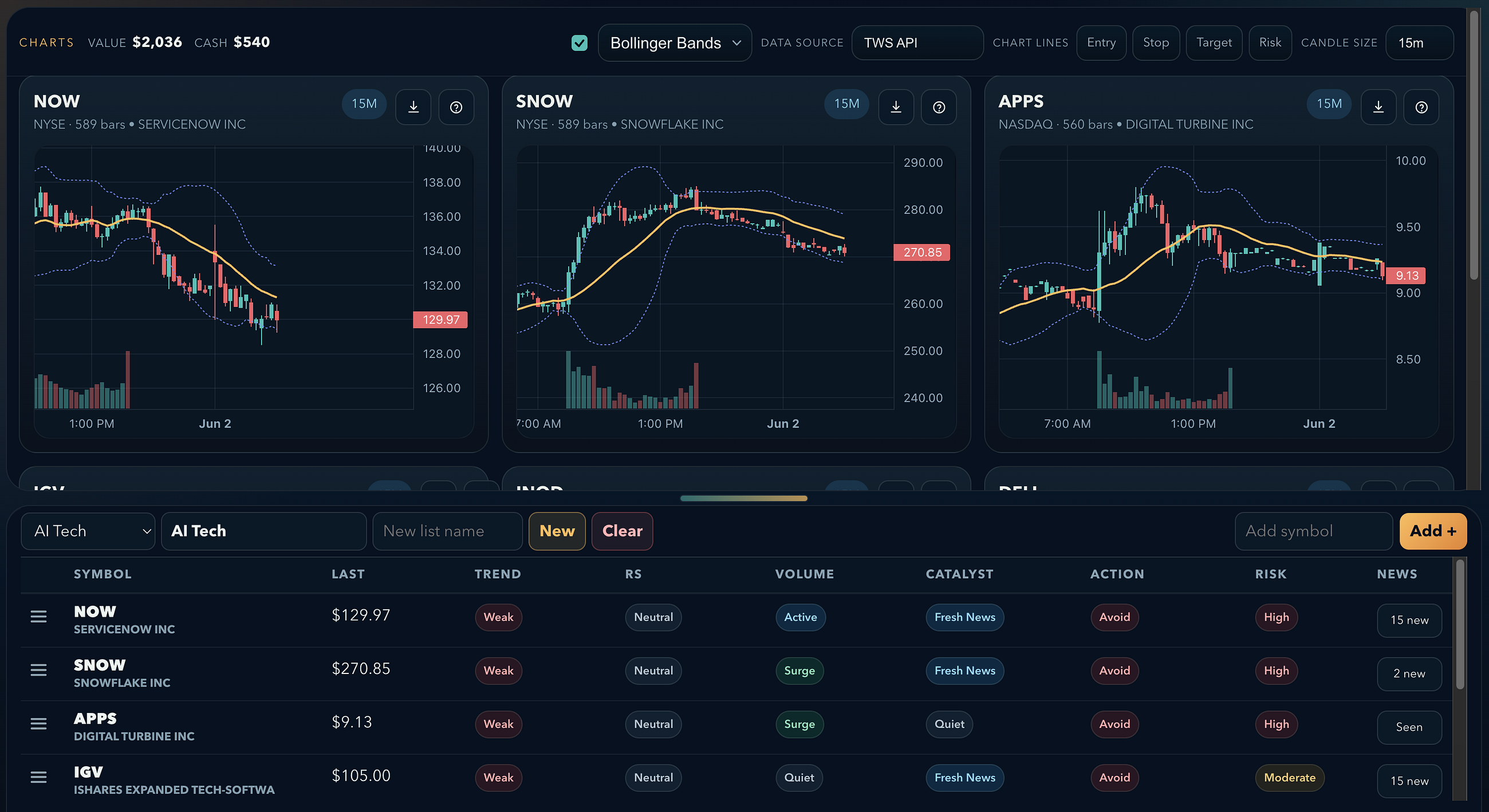Click the Add + symbol button
Viewport: 1489px width, 812px height.
(x=1432, y=531)
